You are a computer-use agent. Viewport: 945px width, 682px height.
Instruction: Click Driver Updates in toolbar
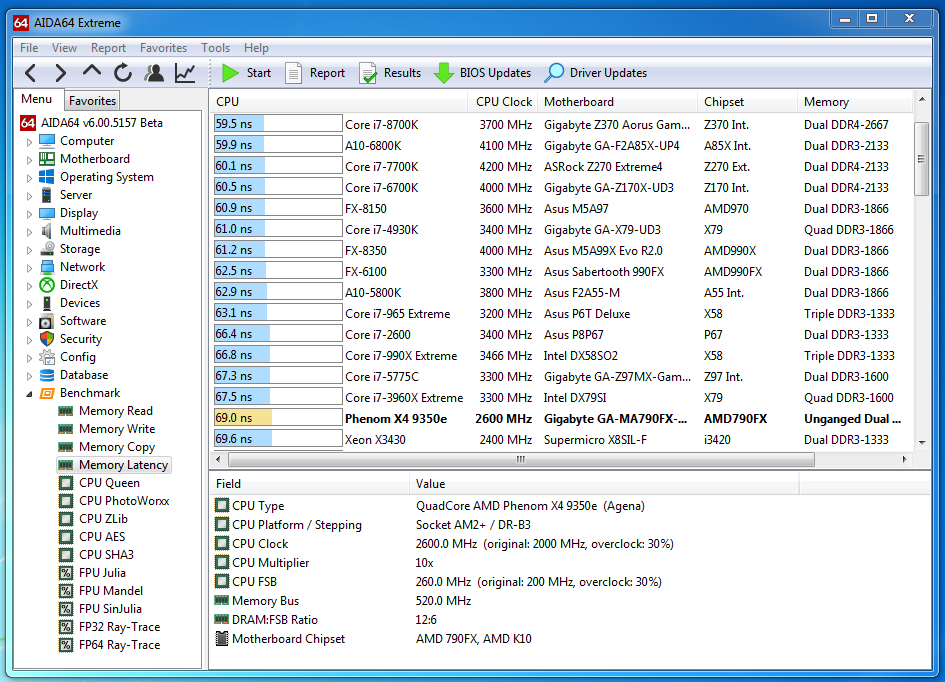click(596, 73)
